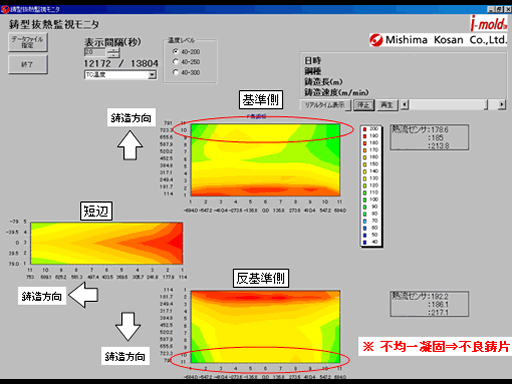The height and width of the screenshot is (384, 512).
Task: Click the 140 legend color swatch
Action: point(365,171)
